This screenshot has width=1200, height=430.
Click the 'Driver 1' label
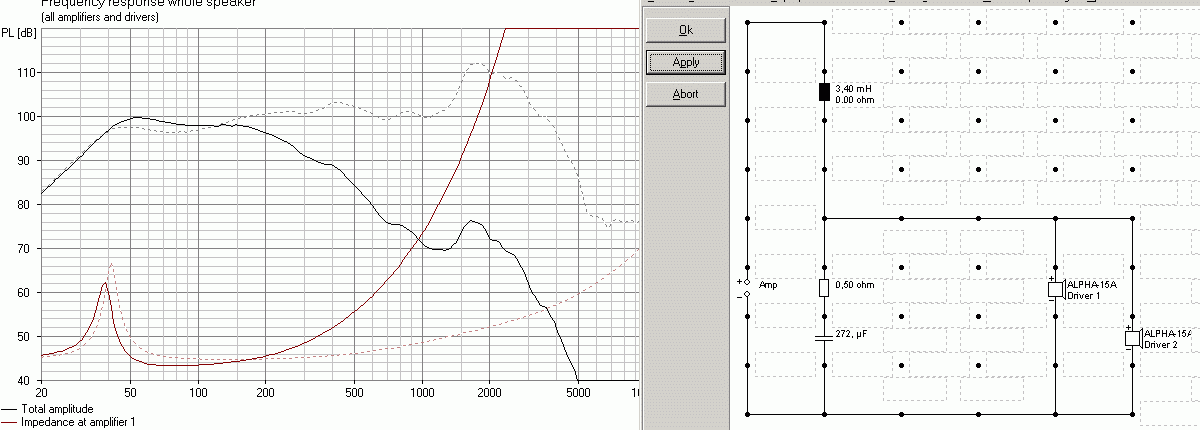[x=1084, y=295]
